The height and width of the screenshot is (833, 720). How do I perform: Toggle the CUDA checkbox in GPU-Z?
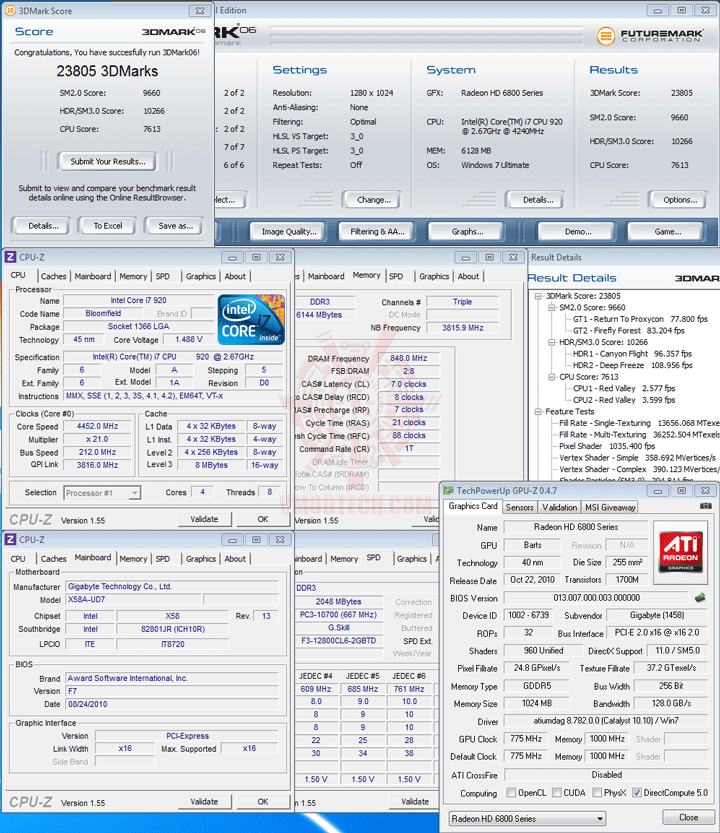pyautogui.click(x=557, y=793)
